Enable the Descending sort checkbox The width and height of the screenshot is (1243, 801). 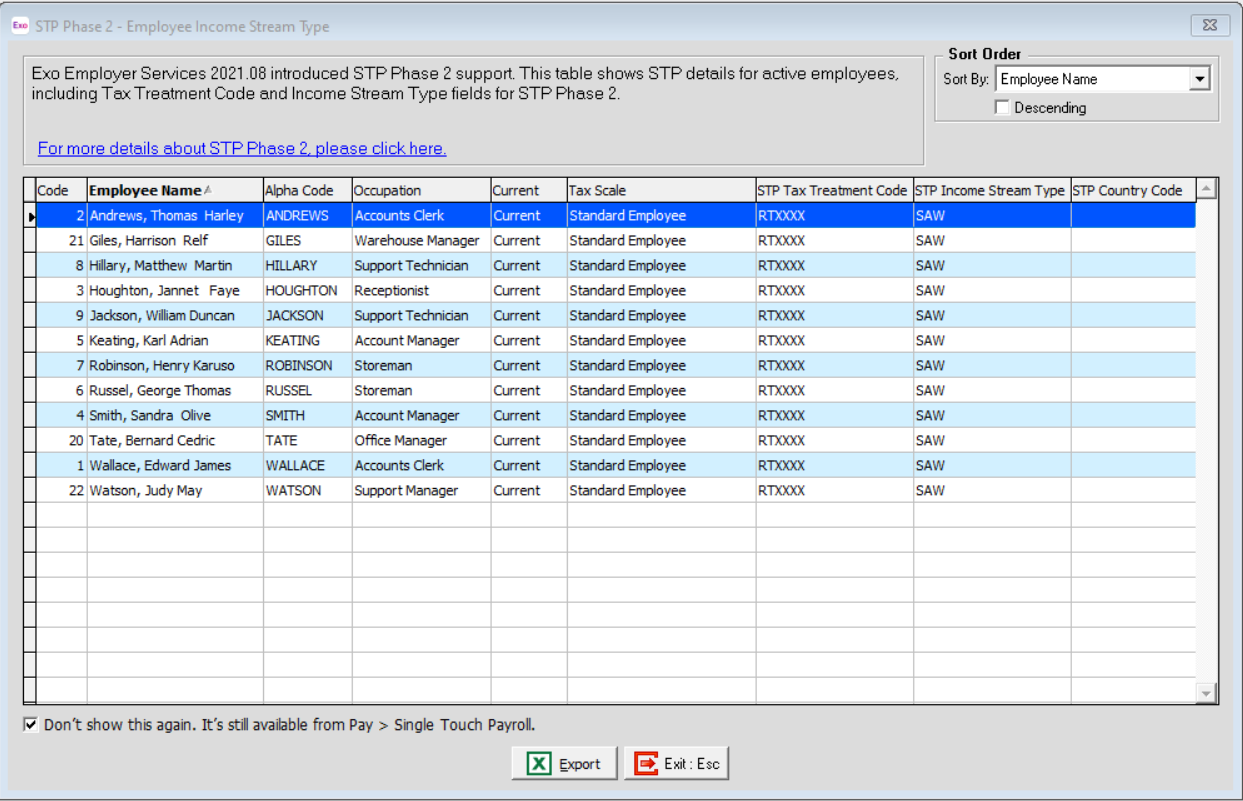tap(1002, 108)
